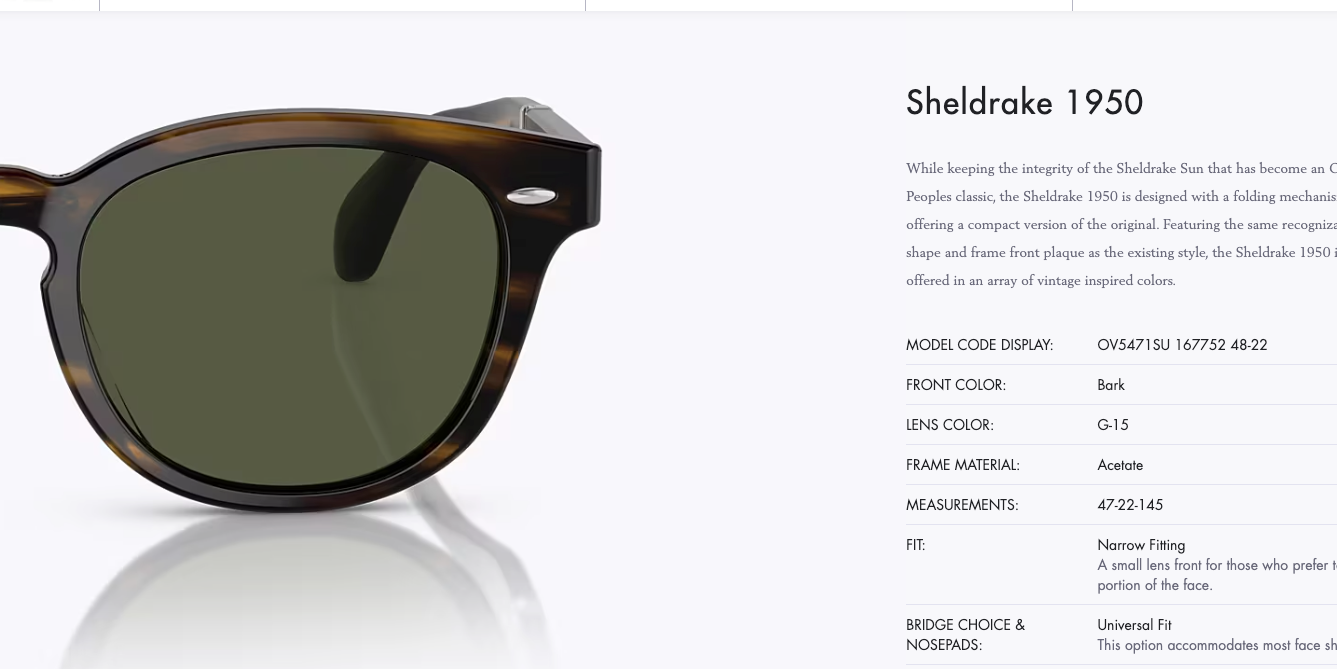Click the Universal Fit text
The image size is (1337, 669).
(x=1134, y=625)
